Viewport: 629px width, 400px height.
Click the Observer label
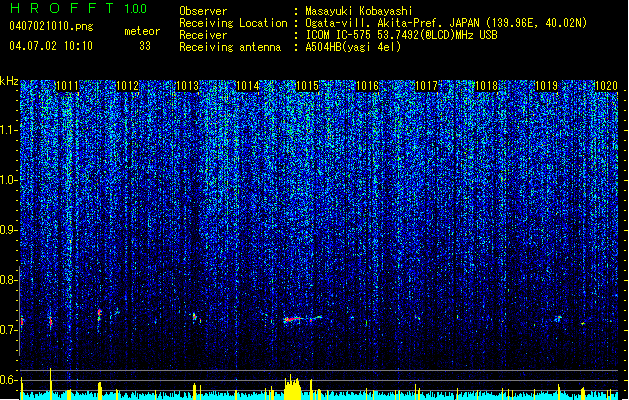pyautogui.click(x=203, y=11)
